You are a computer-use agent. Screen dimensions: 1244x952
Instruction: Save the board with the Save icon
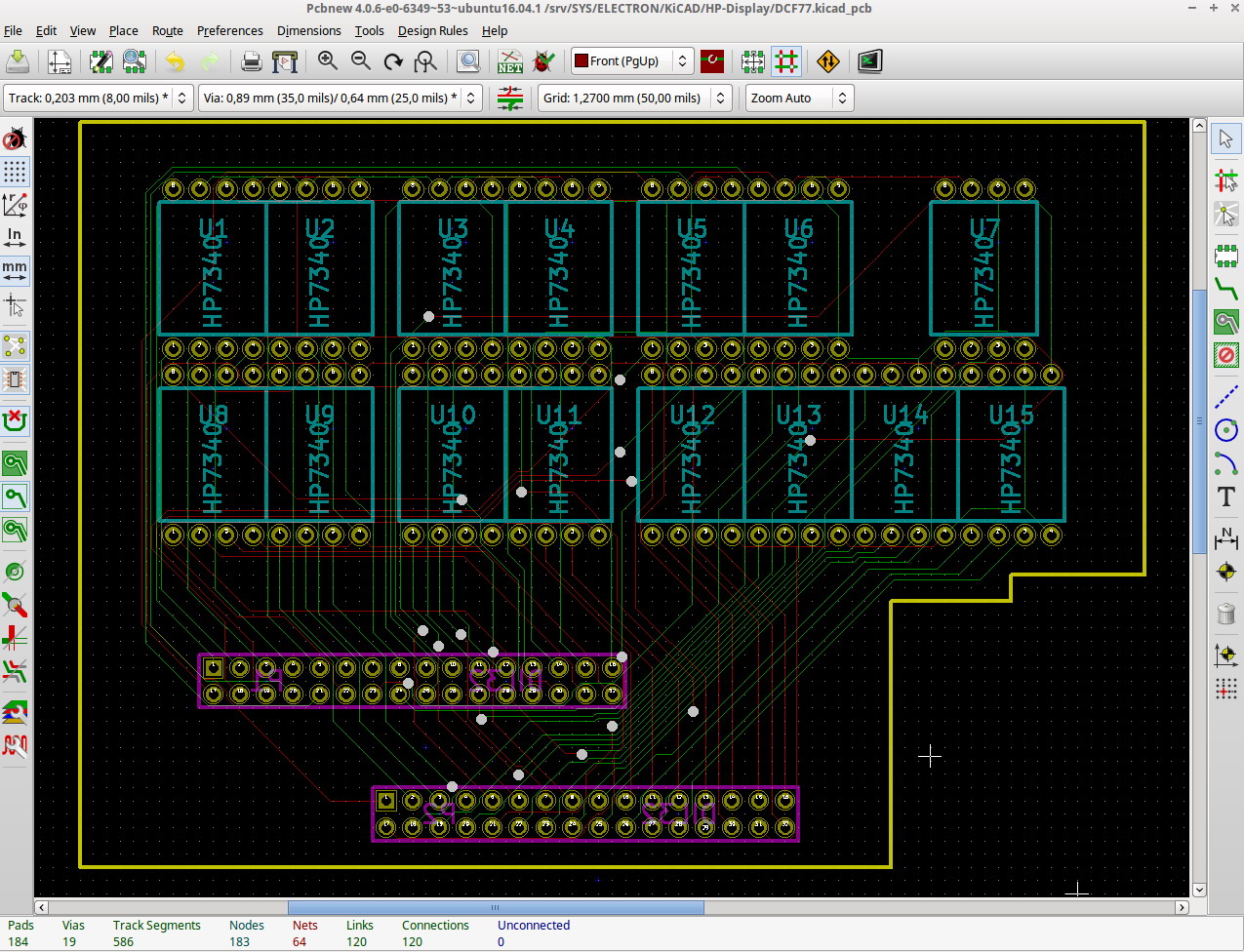point(18,61)
